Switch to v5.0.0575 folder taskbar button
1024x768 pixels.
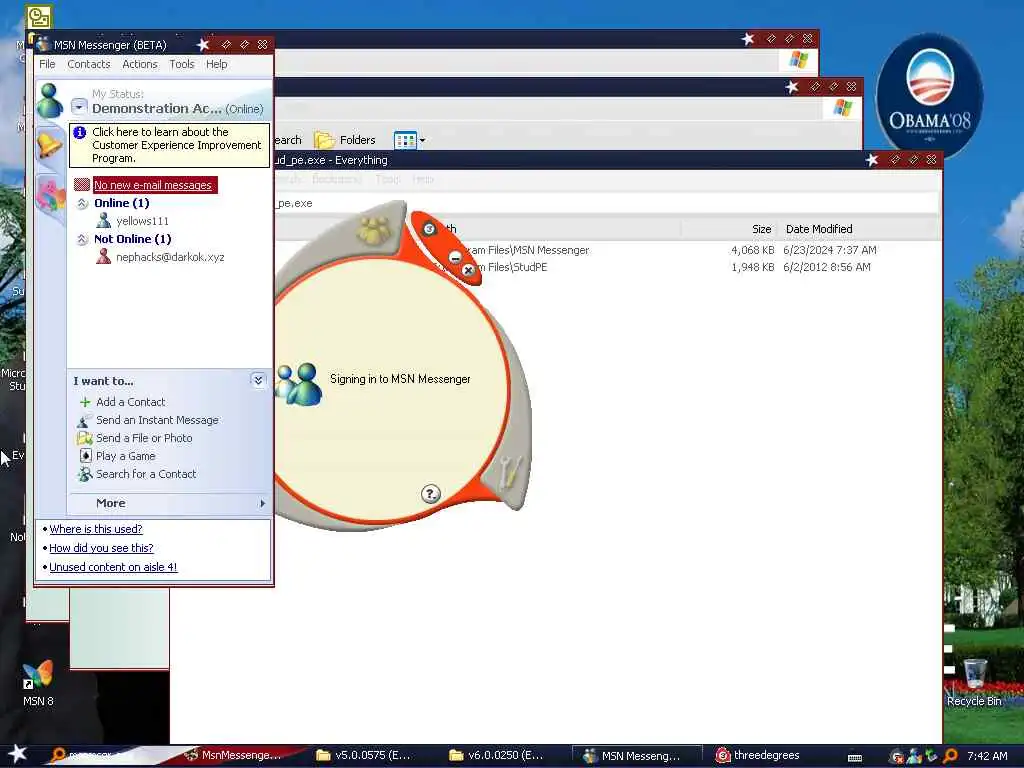point(364,755)
